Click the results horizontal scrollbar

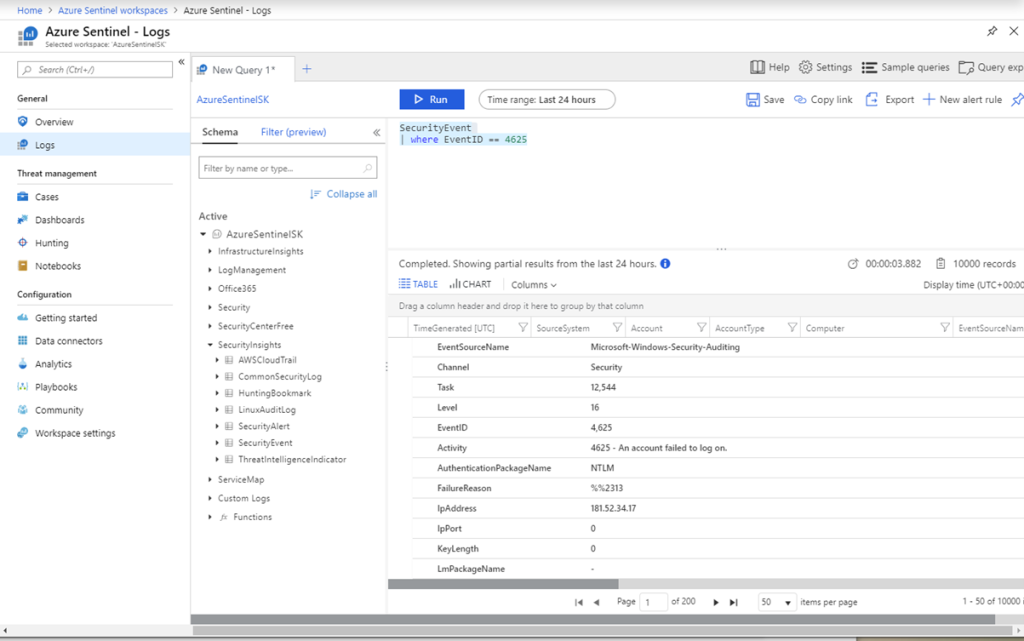(x=503, y=584)
